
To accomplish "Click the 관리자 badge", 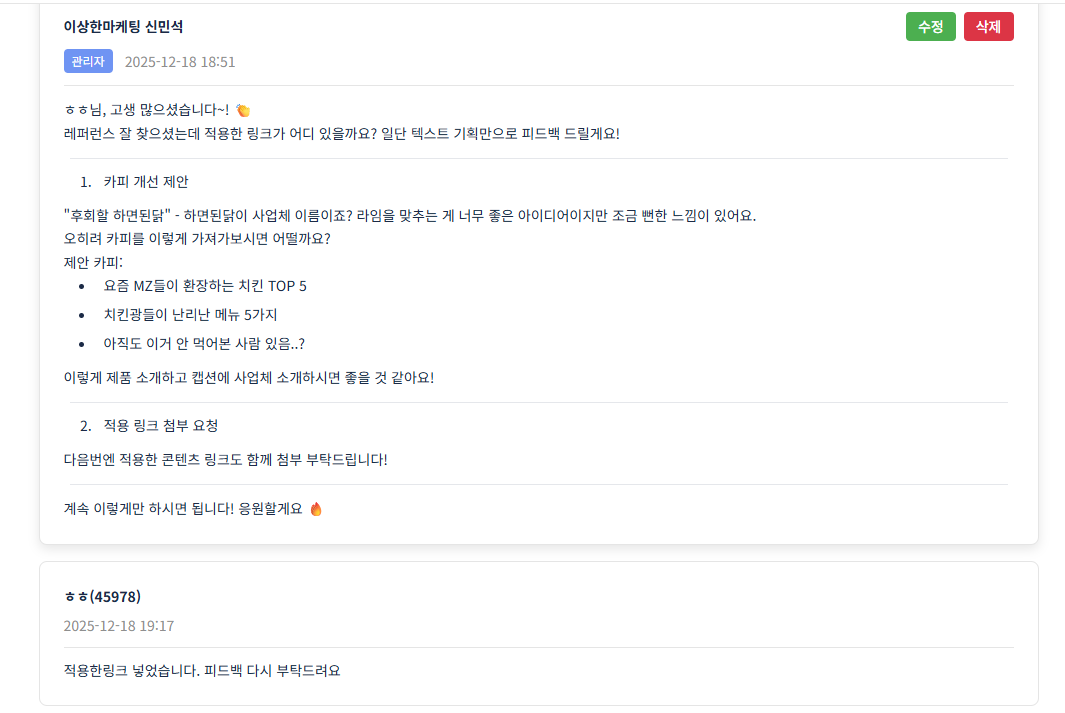I will [88, 62].
